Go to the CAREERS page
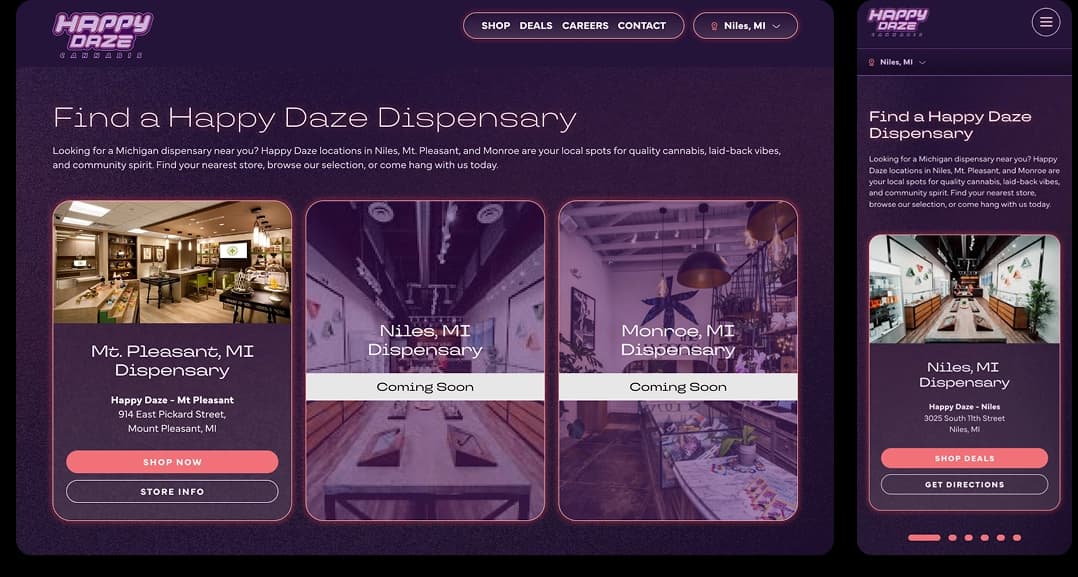This screenshot has width=1078, height=577. click(x=585, y=25)
